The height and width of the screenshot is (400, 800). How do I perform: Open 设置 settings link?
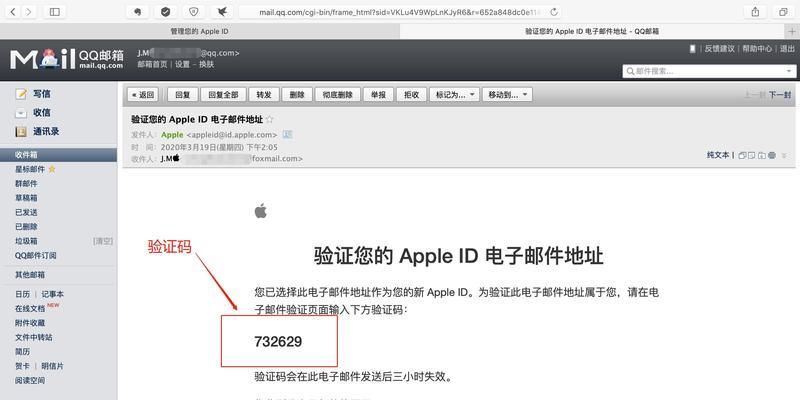pyautogui.click(x=182, y=64)
